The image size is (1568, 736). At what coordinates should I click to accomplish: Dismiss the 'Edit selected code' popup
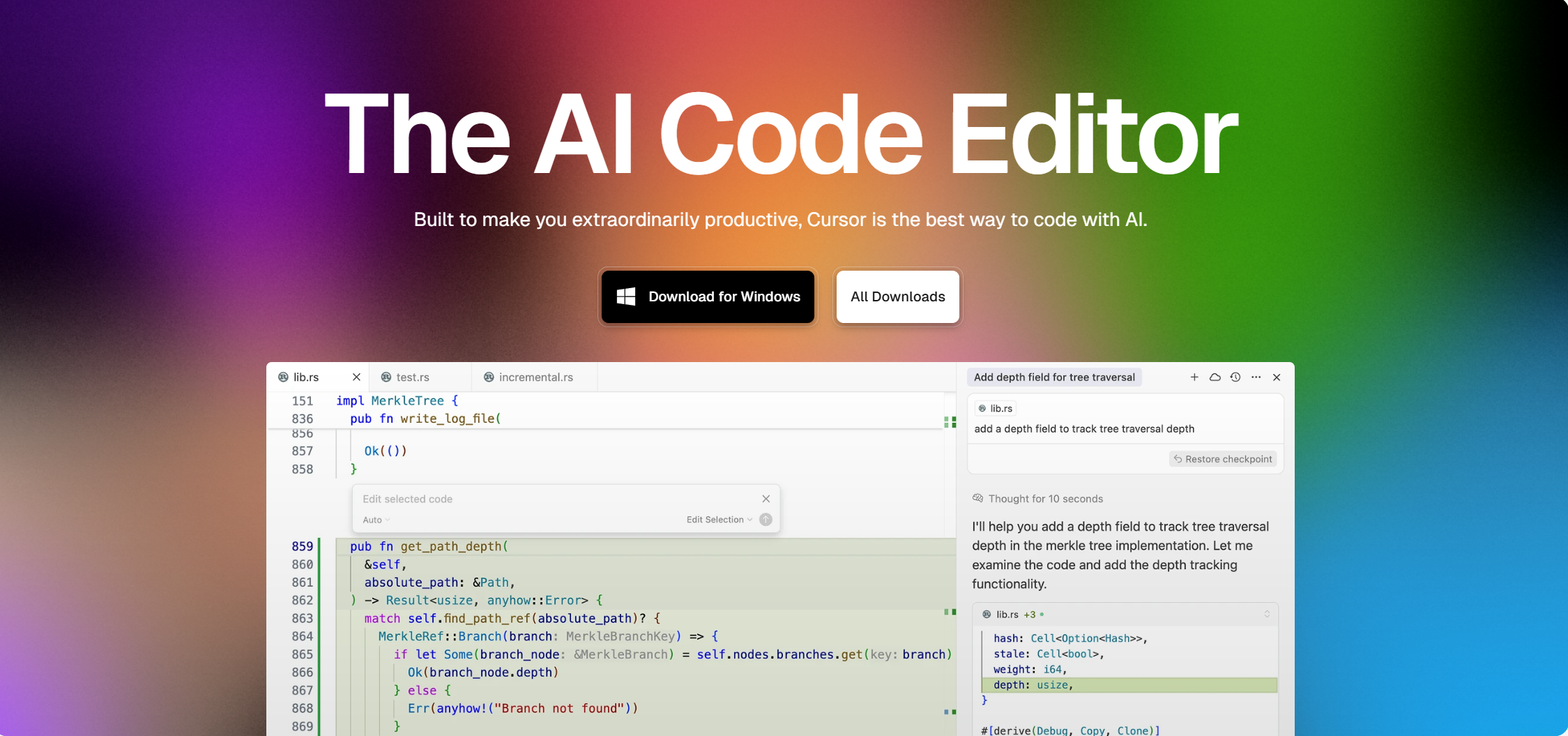[766, 499]
